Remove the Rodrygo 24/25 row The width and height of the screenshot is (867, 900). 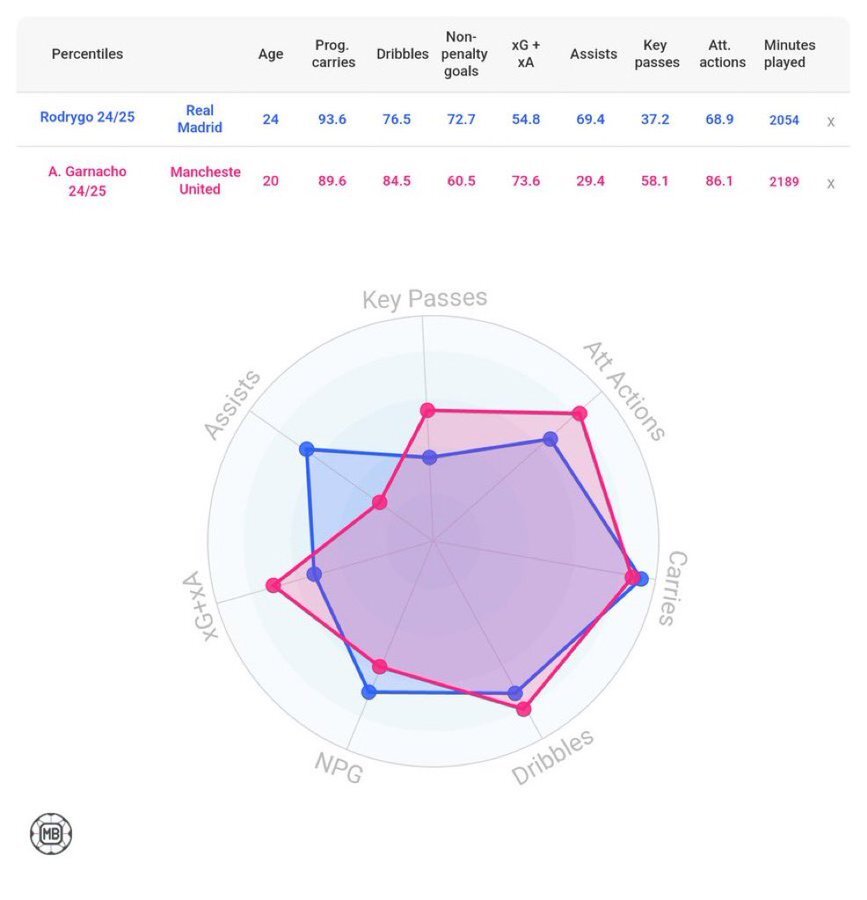831,122
